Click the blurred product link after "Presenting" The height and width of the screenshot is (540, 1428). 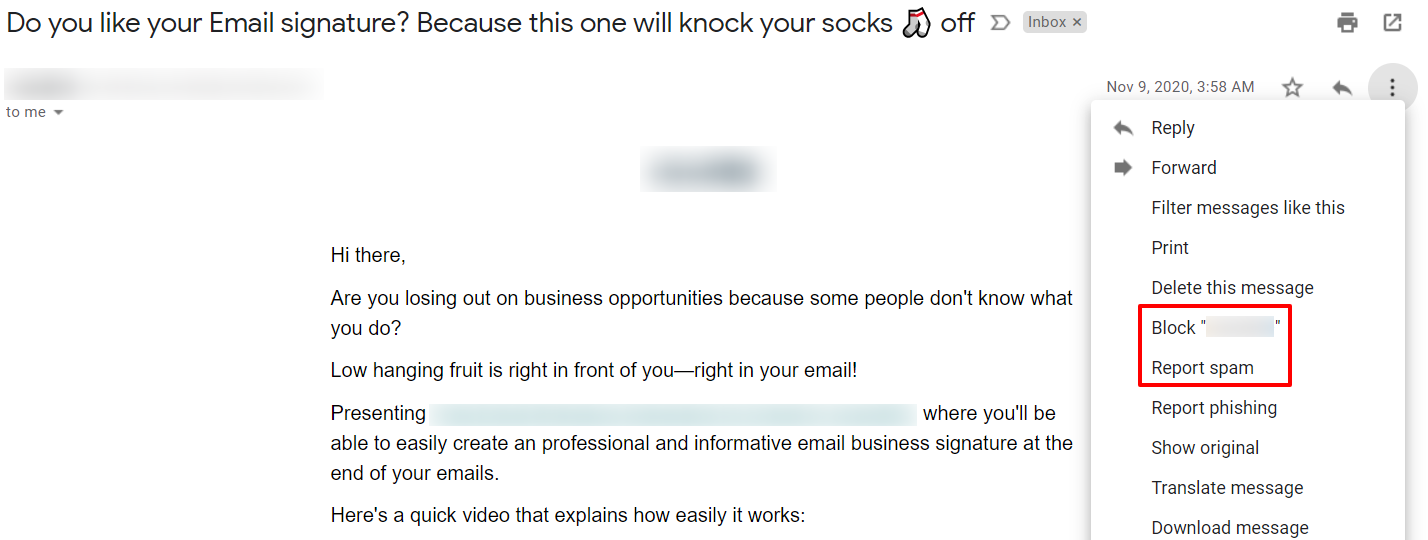[672, 414]
